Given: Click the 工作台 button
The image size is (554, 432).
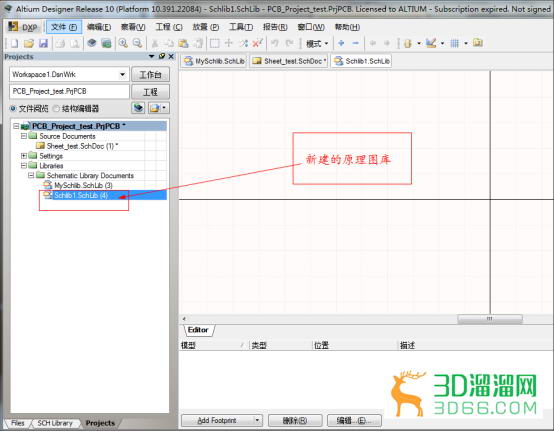Looking at the screenshot, I should pyautogui.click(x=151, y=75).
